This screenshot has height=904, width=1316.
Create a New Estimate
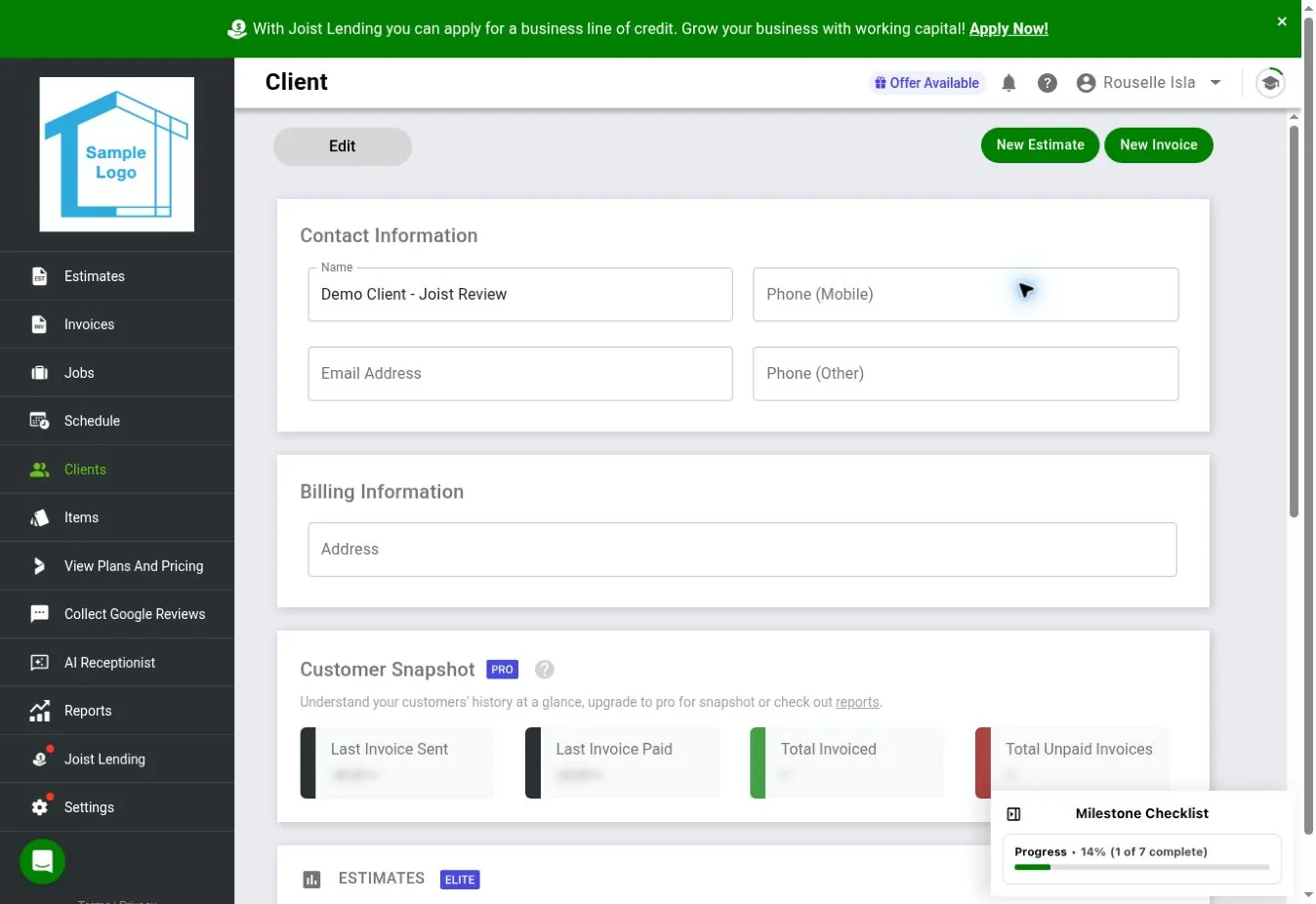pos(1040,145)
